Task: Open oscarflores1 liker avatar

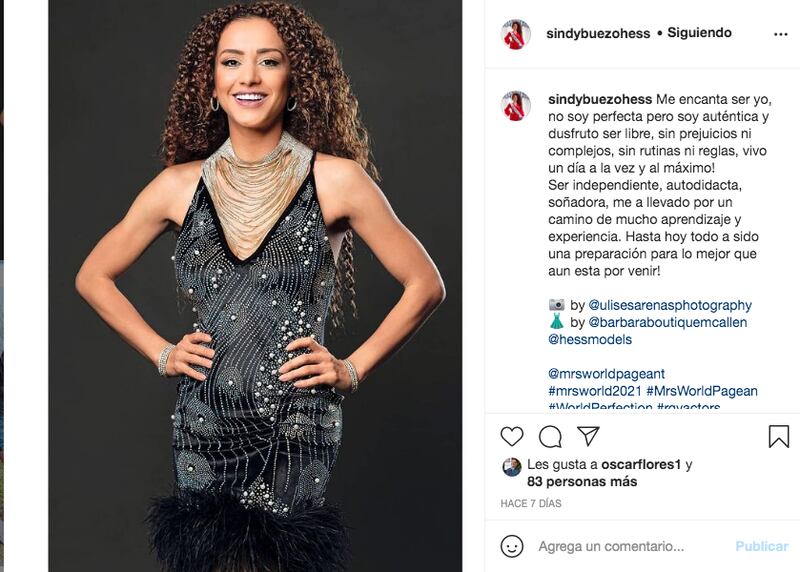Action: (512, 466)
